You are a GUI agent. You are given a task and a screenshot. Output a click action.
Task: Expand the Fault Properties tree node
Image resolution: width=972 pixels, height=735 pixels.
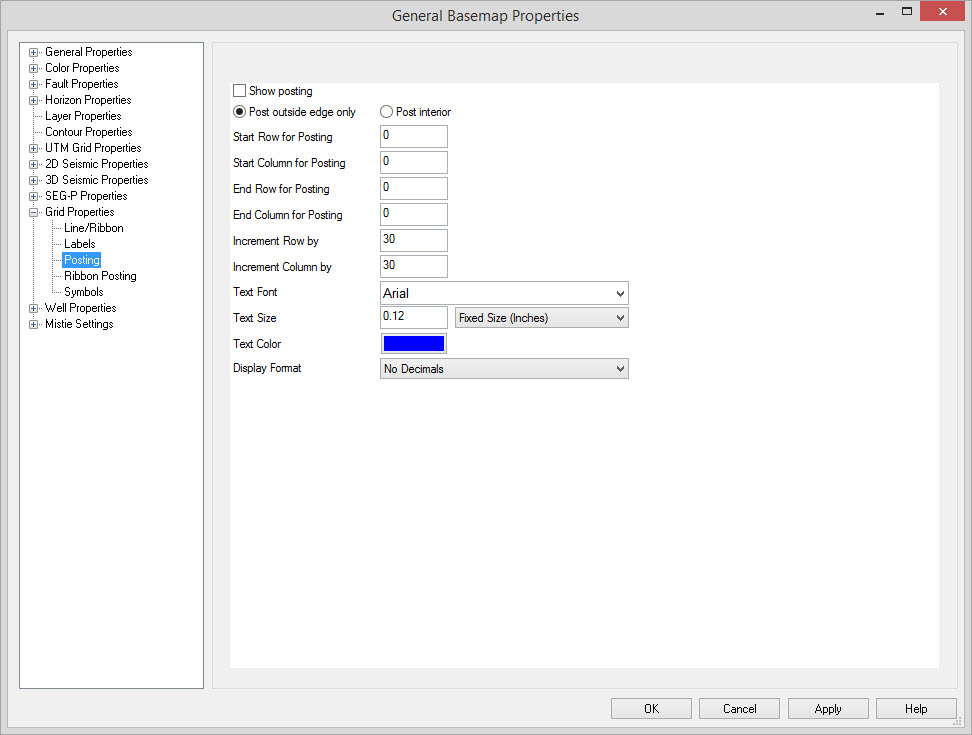click(x=34, y=84)
